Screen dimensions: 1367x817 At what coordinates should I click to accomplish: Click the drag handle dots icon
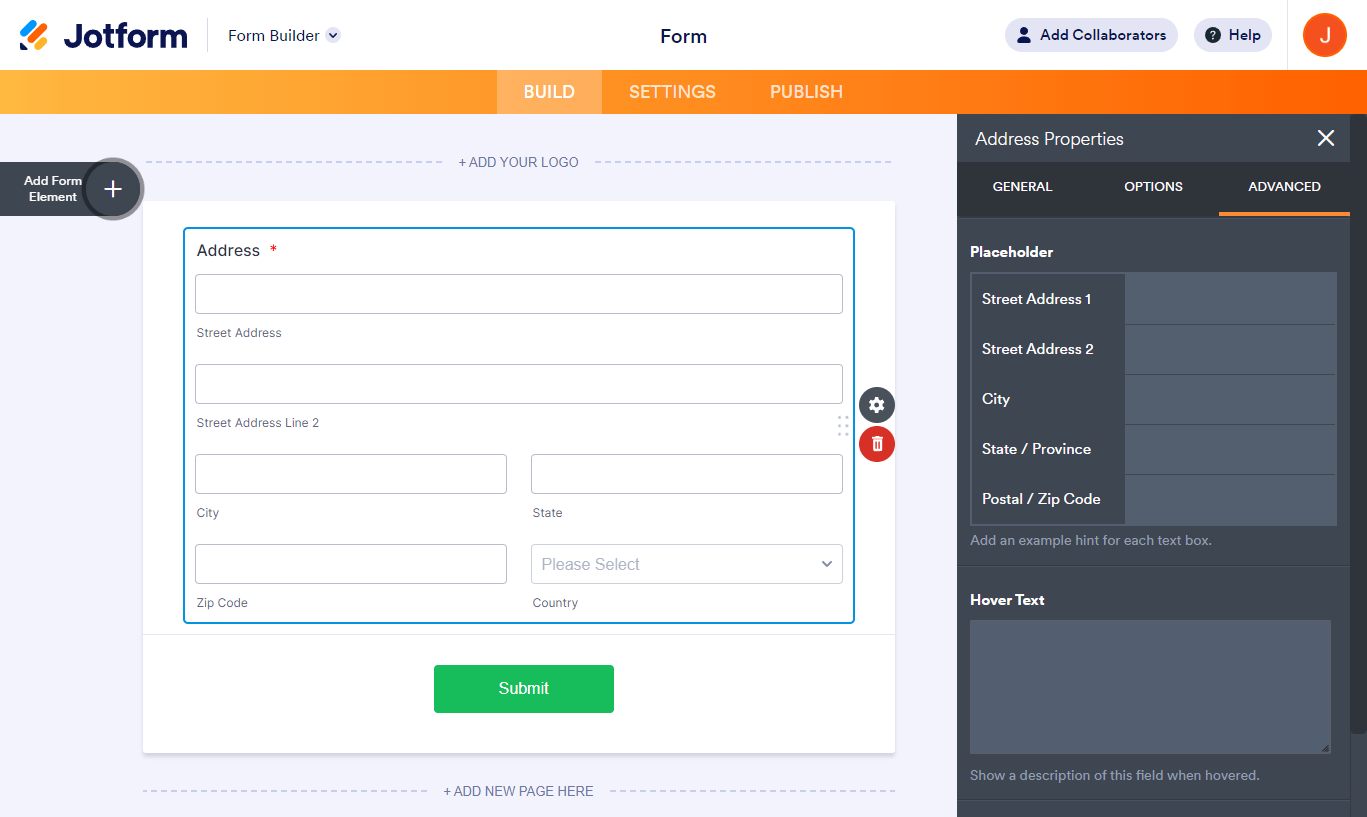(x=843, y=425)
